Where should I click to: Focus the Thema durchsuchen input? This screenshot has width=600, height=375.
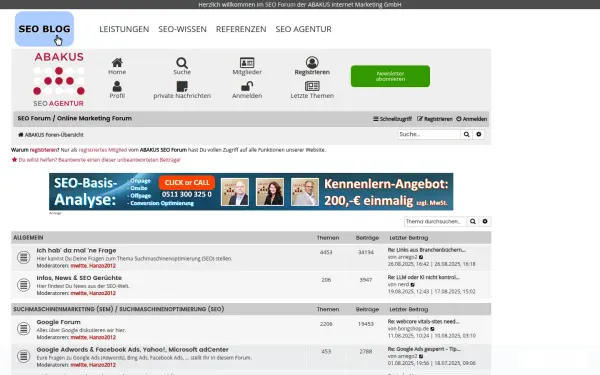click(435, 222)
